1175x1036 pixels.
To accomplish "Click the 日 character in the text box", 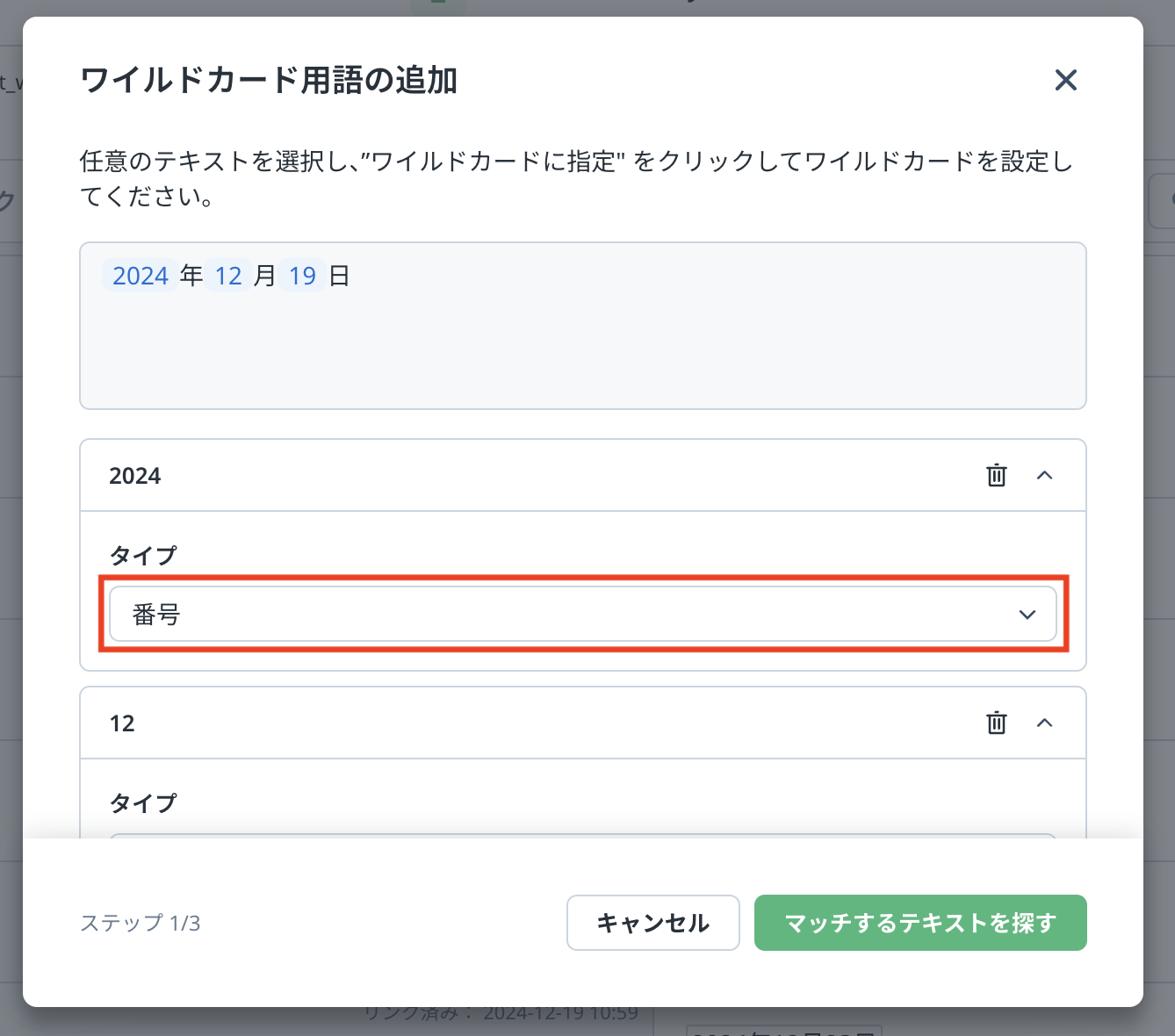I will 339,276.
